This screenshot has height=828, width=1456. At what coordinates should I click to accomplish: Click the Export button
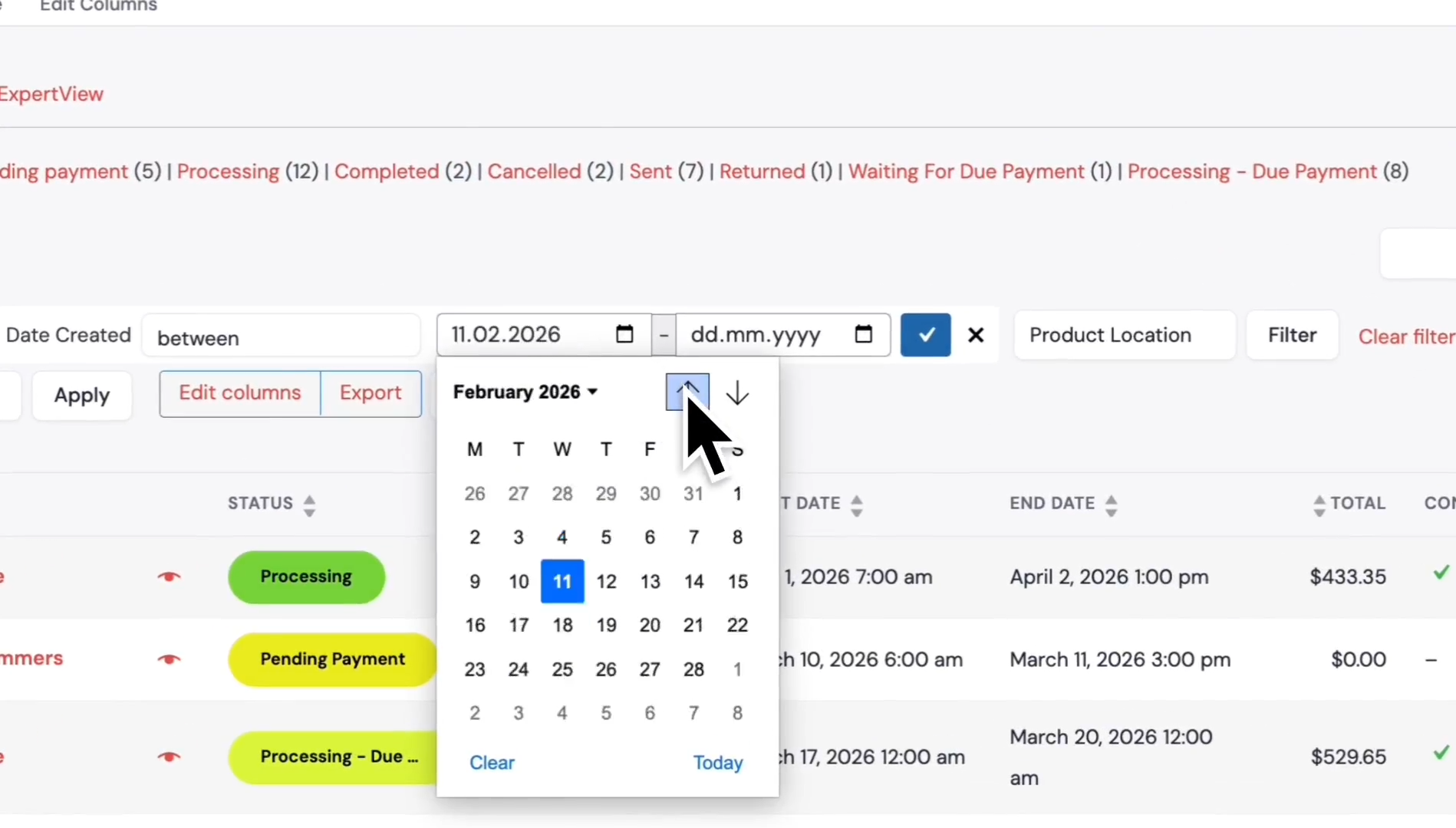click(371, 393)
